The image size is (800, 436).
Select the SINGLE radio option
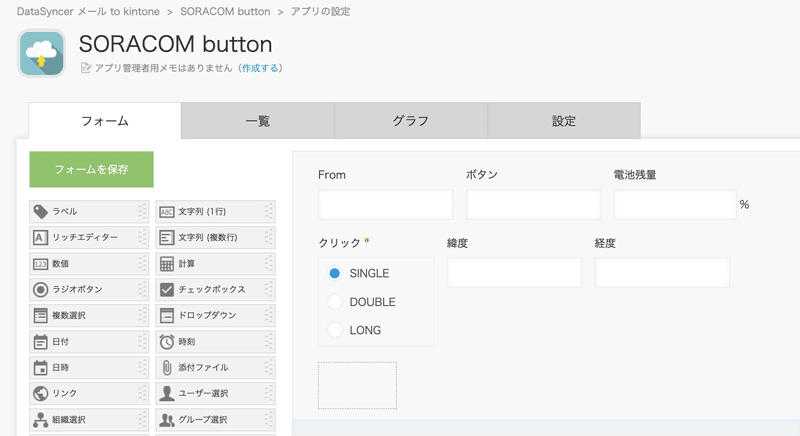tap(335, 273)
